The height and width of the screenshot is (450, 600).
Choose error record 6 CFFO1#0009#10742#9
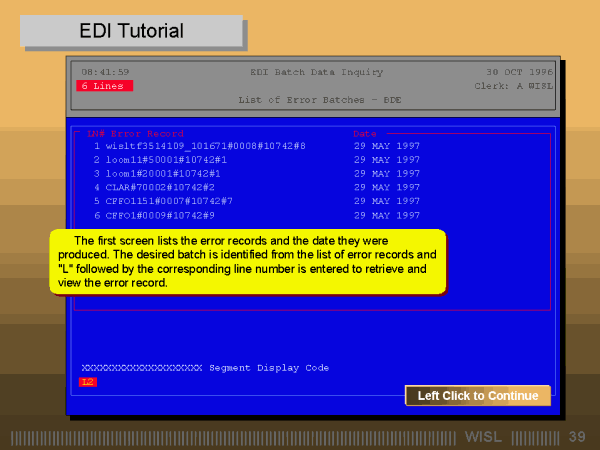[x=160, y=215]
